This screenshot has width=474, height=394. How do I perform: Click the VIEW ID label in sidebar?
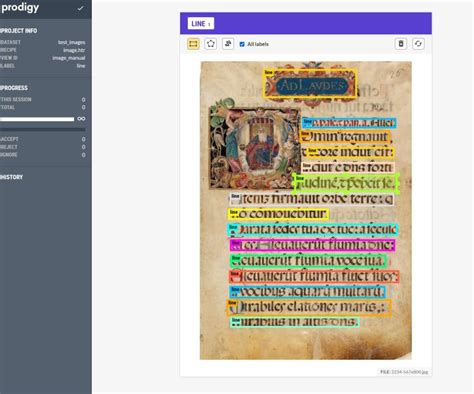[x=9, y=58]
